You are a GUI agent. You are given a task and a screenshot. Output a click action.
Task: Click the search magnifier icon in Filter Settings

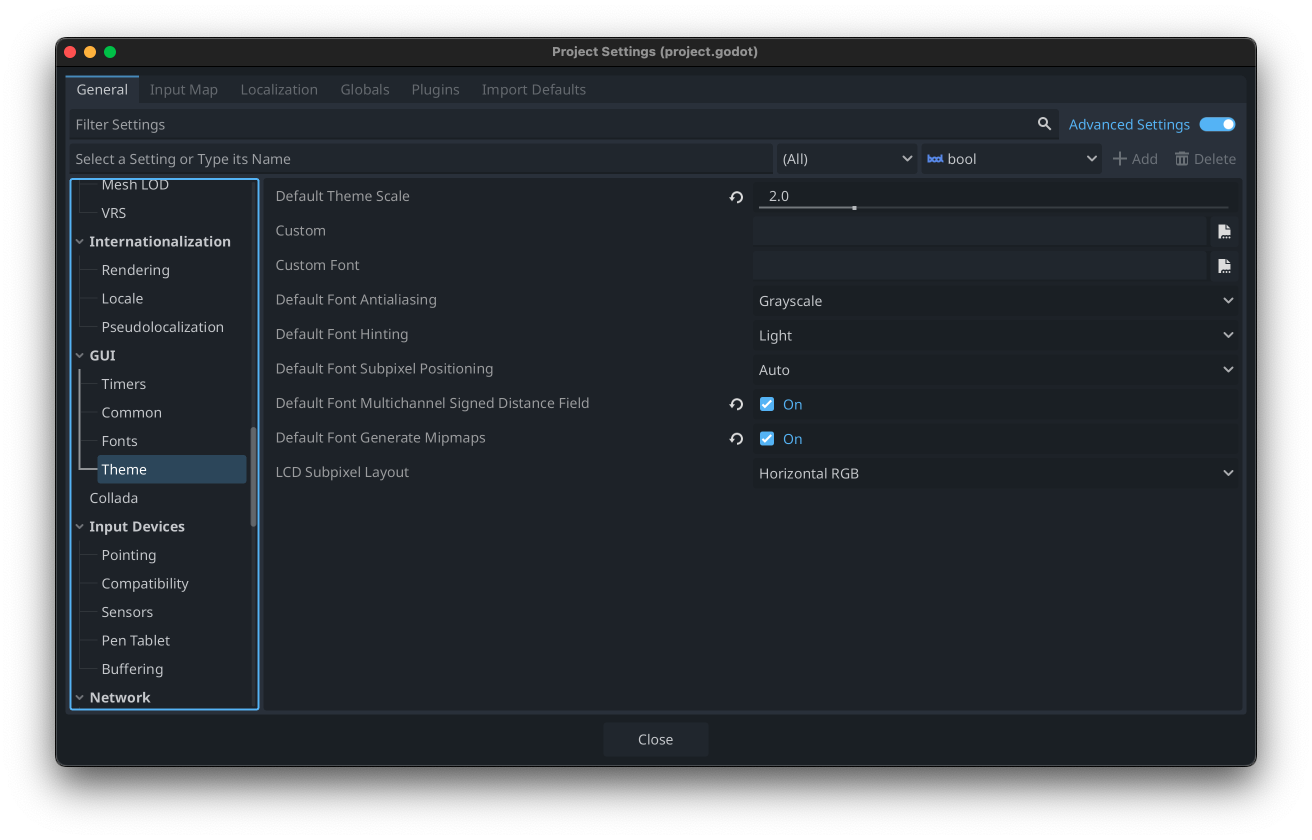point(1044,124)
